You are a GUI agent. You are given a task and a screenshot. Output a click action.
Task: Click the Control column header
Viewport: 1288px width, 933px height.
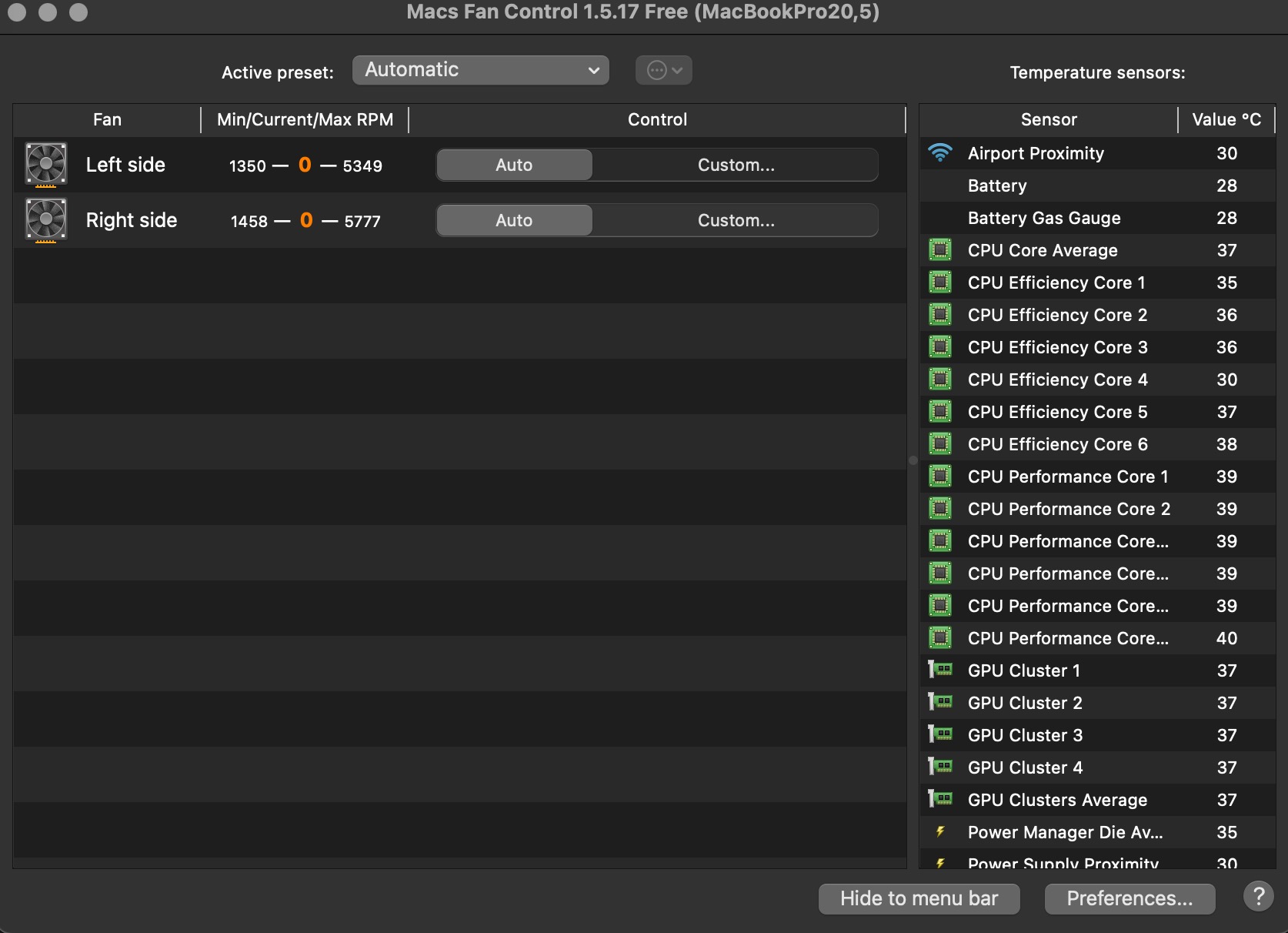[x=657, y=119]
